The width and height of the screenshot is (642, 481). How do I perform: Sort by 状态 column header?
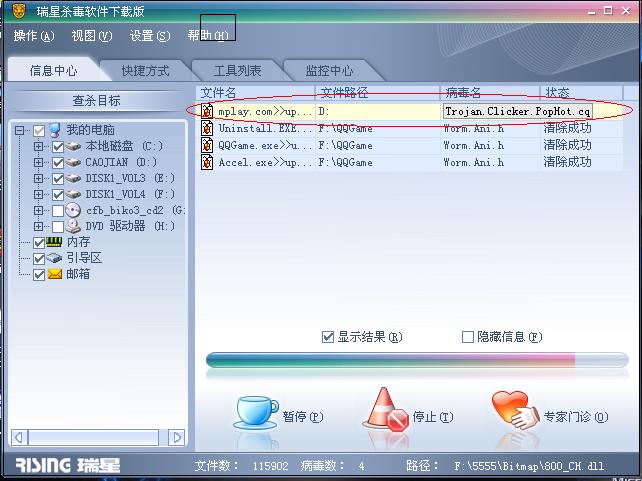point(581,93)
